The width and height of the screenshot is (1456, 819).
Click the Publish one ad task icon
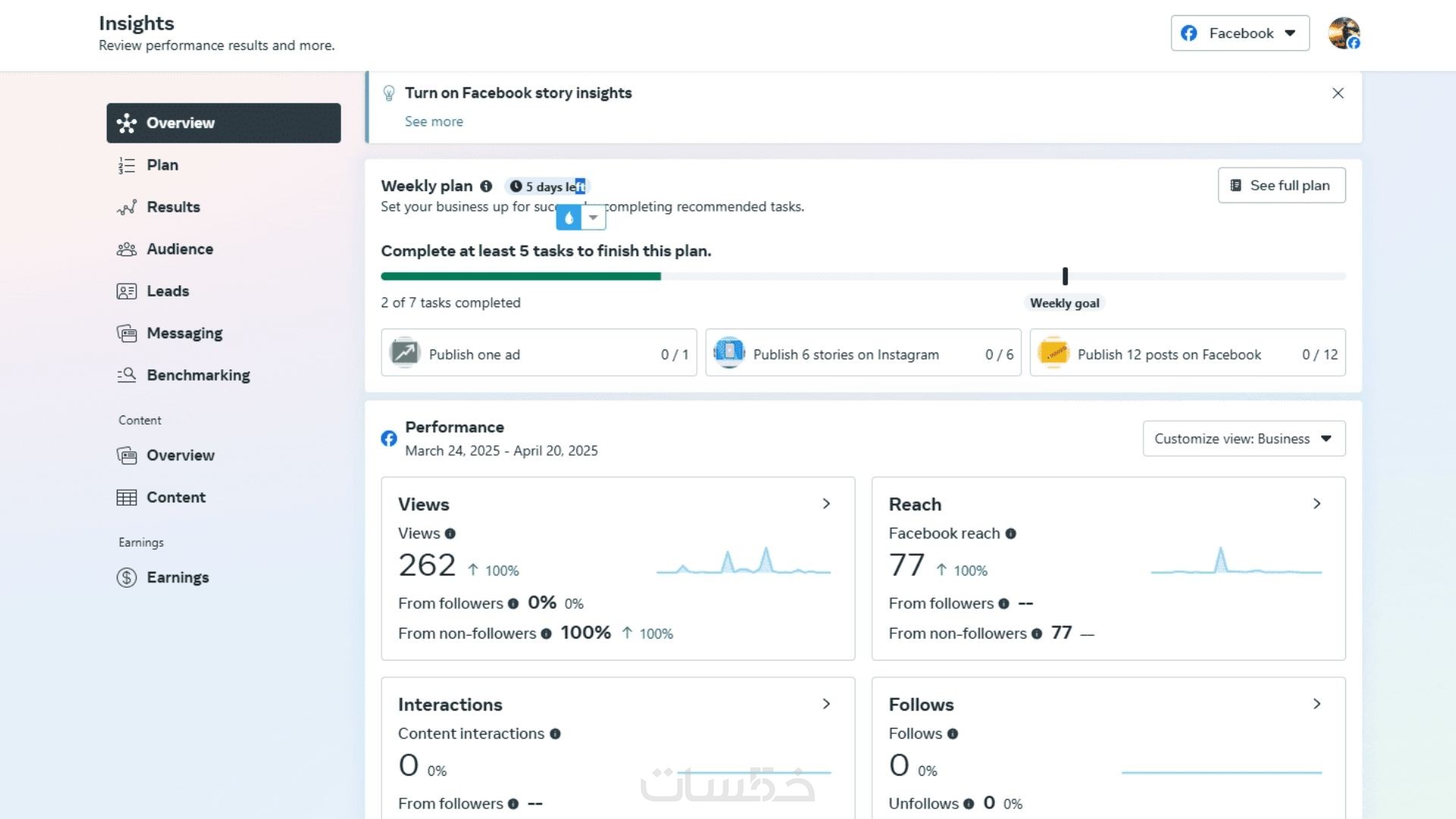(x=405, y=353)
